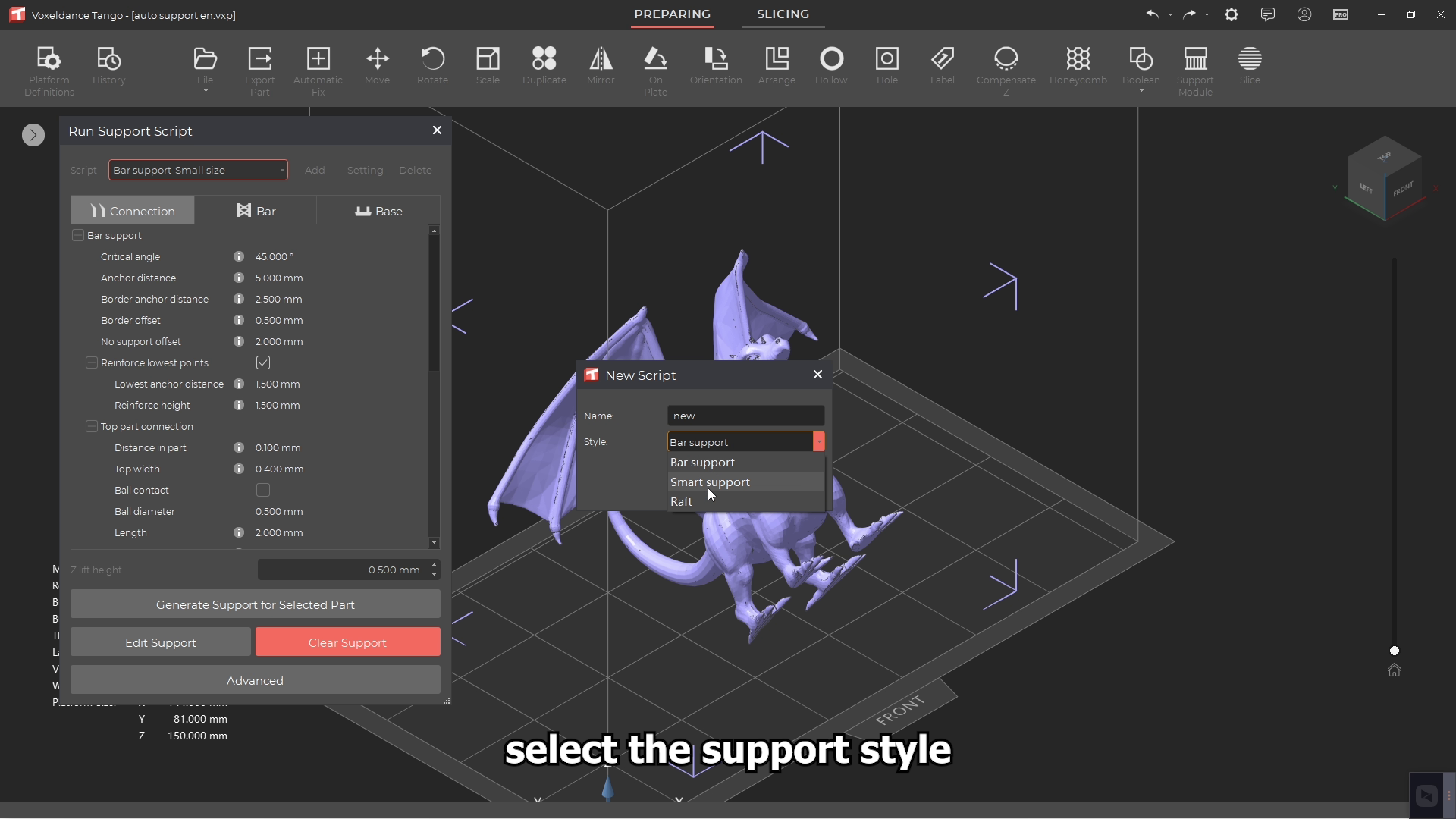Viewport: 1456px width, 819px height.
Task: Click Generate Support for Selected Part
Action: [x=256, y=605]
